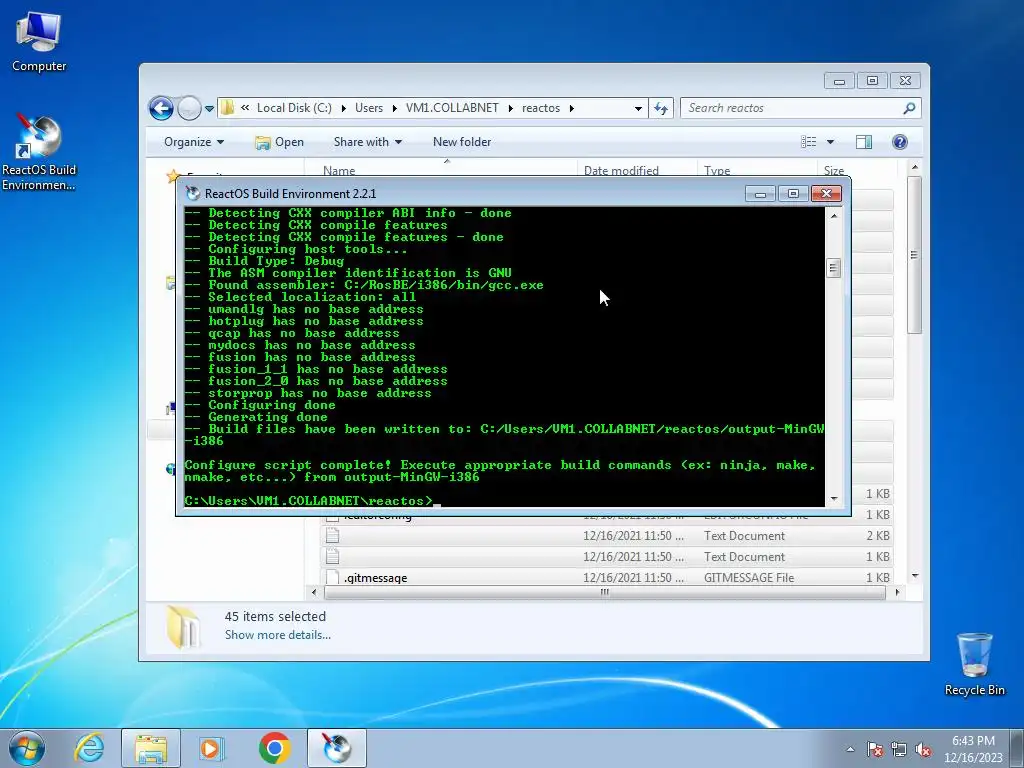Click the Explorer scrollbar down arrow

914,576
